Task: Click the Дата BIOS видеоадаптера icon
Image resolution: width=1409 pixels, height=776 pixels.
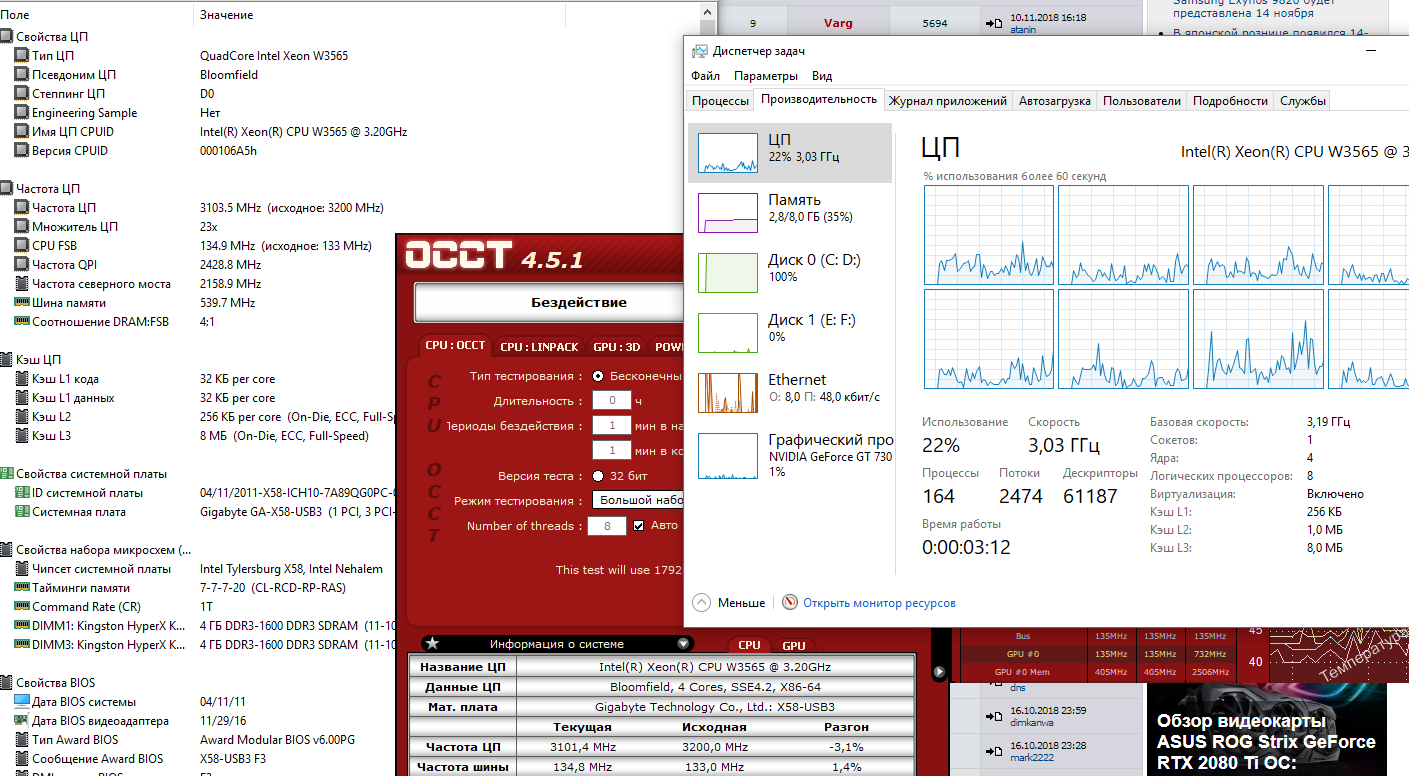Action: pyautogui.click(x=22, y=721)
